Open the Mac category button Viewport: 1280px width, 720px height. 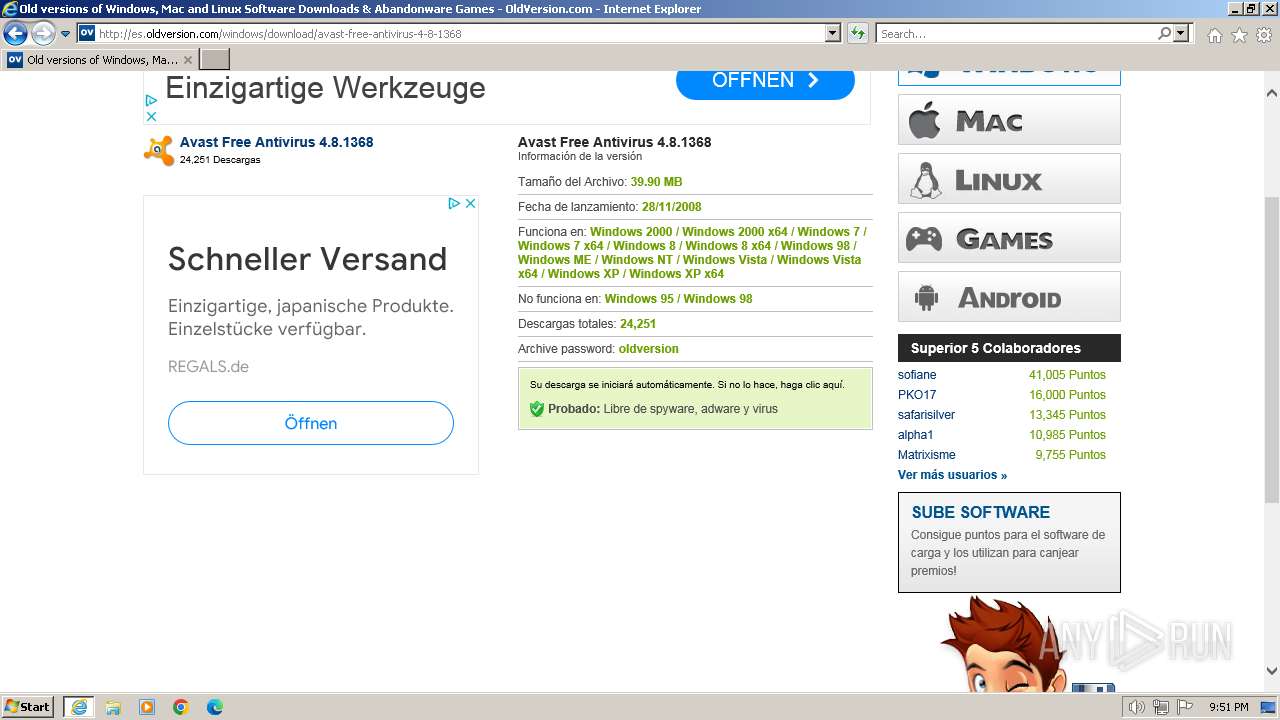(1009, 120)
